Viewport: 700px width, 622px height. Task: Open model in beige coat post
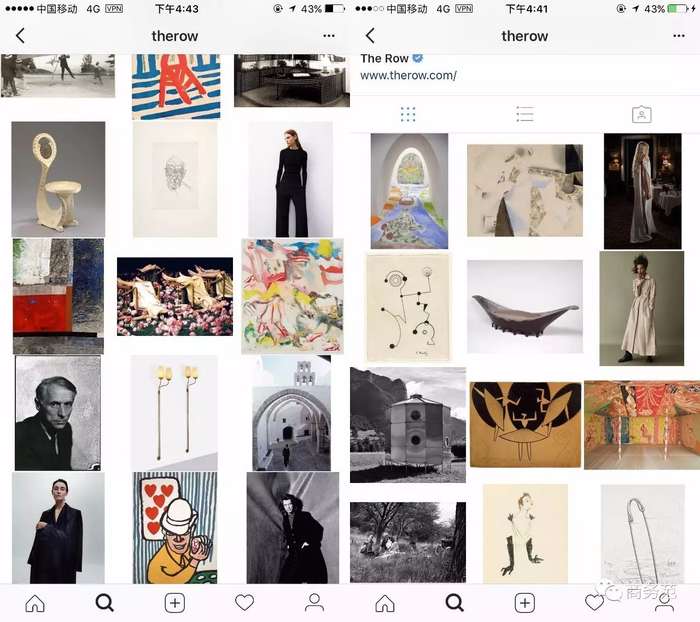click(642, 309)
